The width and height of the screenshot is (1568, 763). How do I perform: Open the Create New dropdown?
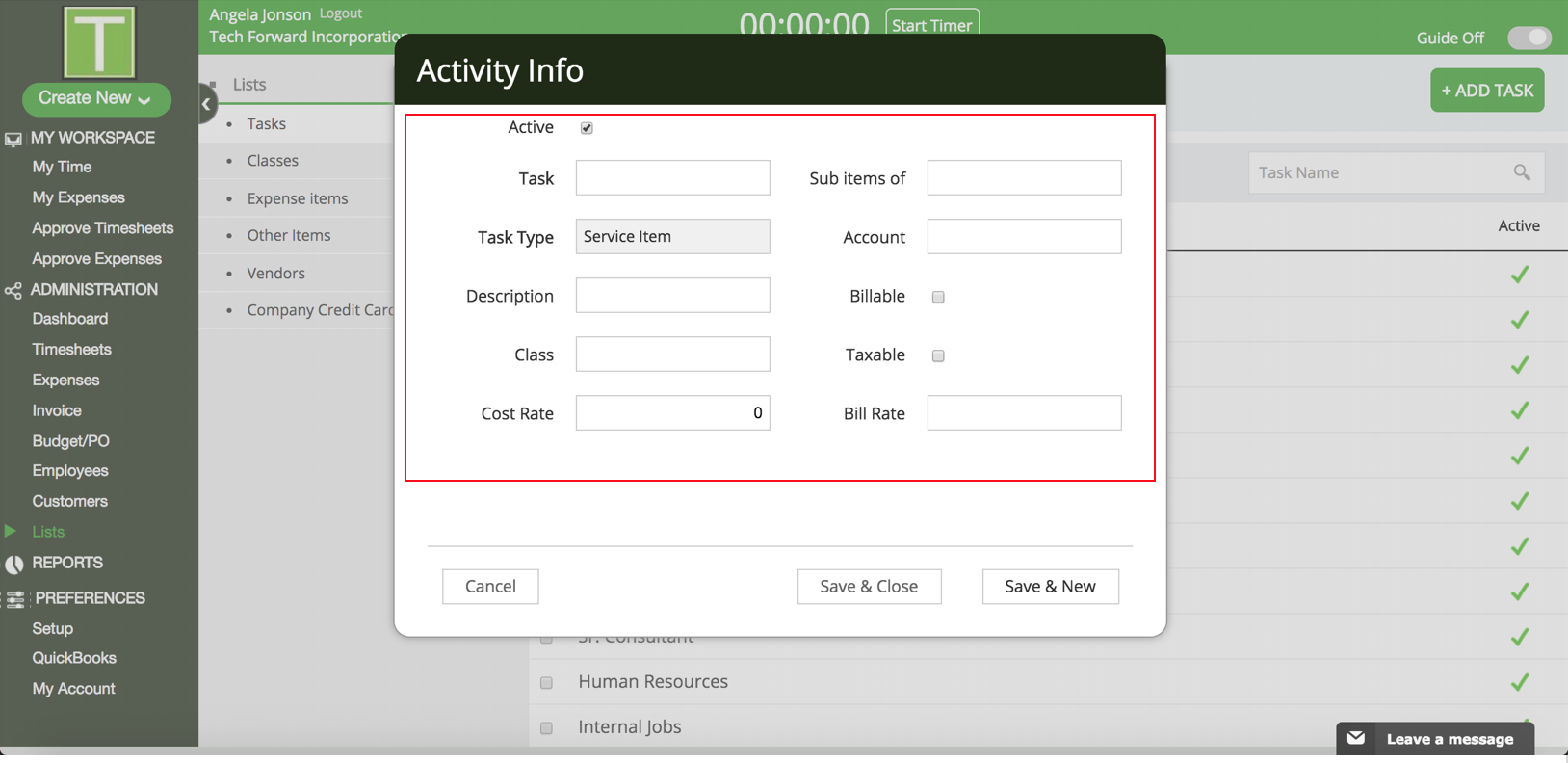pos(96,98)
